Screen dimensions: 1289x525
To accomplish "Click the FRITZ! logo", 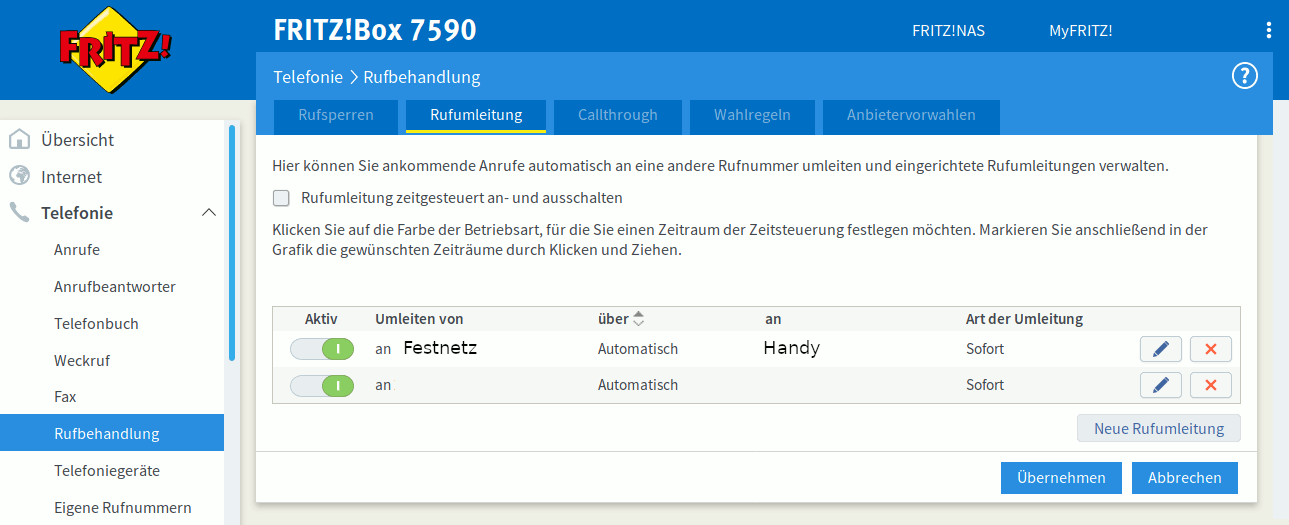I will click(115, 50).
